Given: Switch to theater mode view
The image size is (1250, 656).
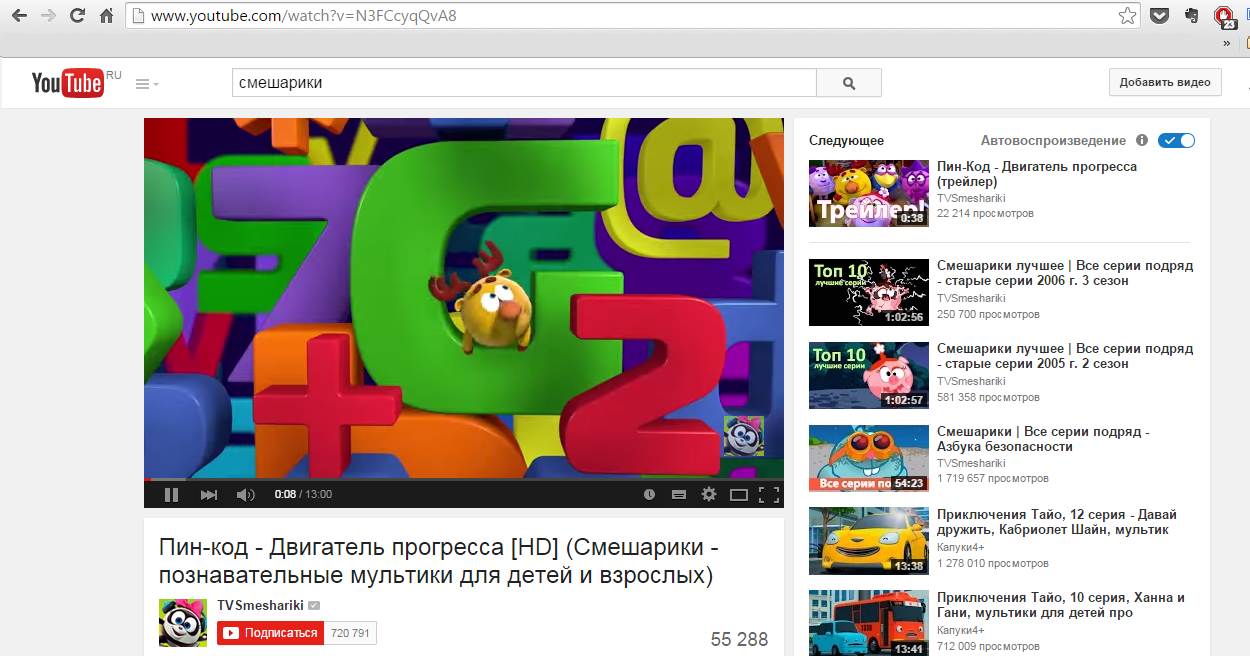Looking at the screenshot, I should [x=739, y=494].
